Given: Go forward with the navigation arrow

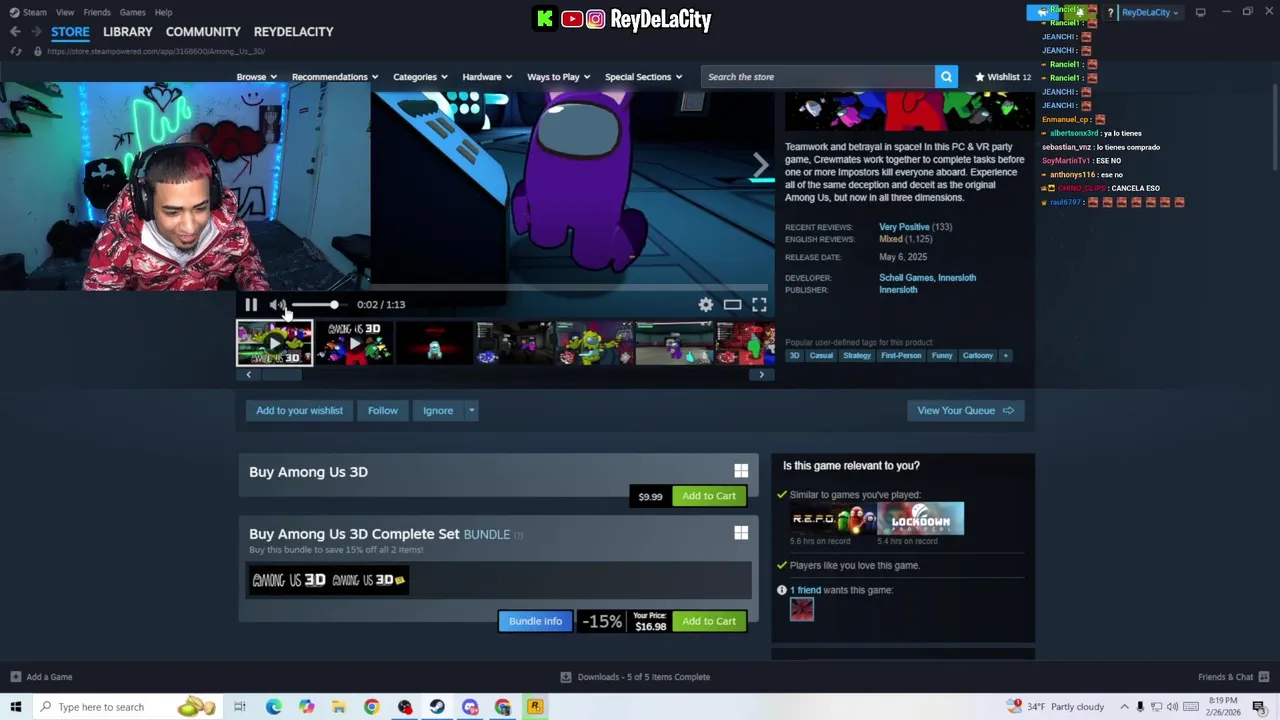Looking at the screenshot, I should 36,32.
